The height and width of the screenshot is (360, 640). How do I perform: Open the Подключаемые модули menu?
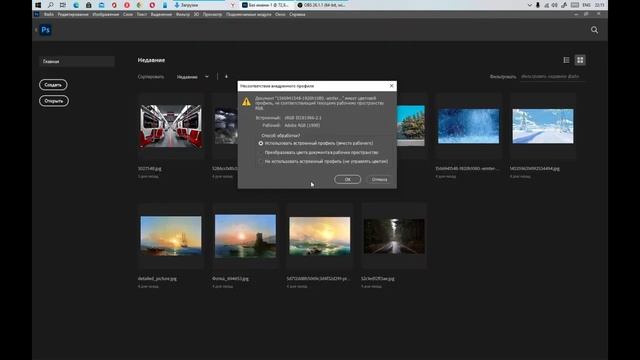point(249,14)
